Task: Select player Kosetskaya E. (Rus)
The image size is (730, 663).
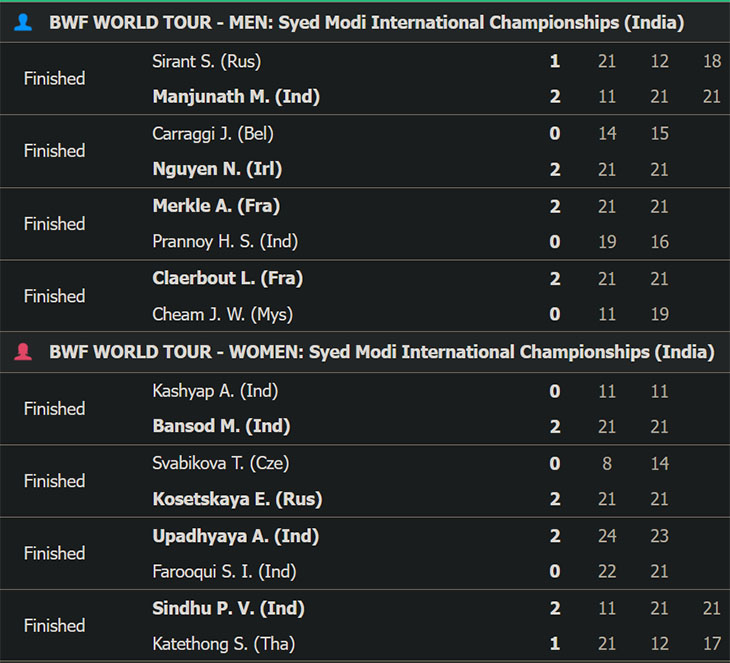Action: (237, 499)
